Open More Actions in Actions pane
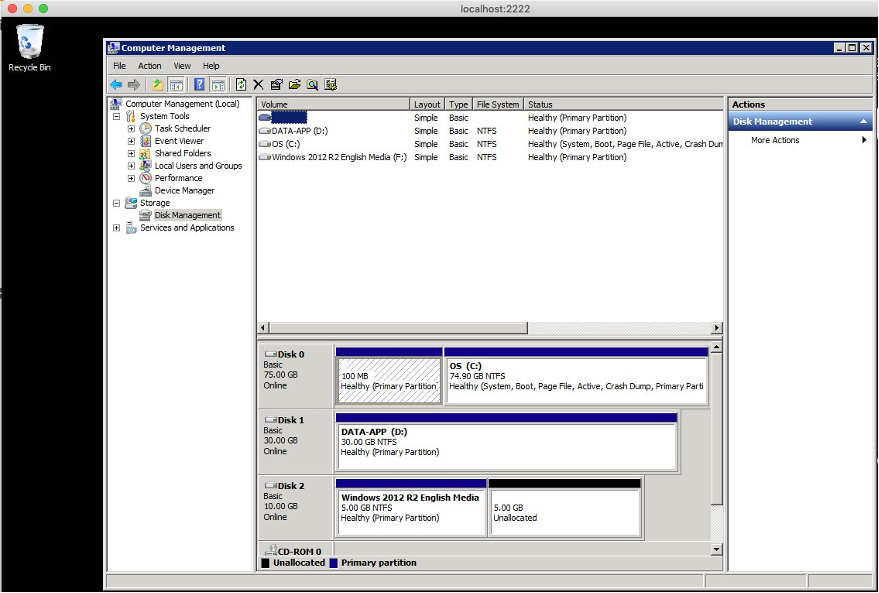 (x=776, y=140)
